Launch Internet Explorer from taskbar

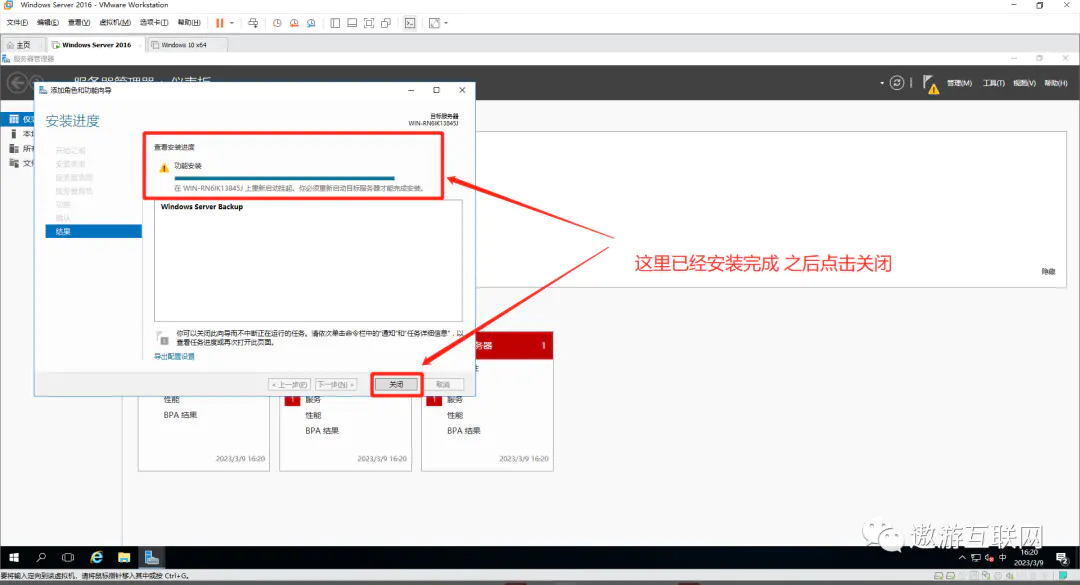coord(96,557)
